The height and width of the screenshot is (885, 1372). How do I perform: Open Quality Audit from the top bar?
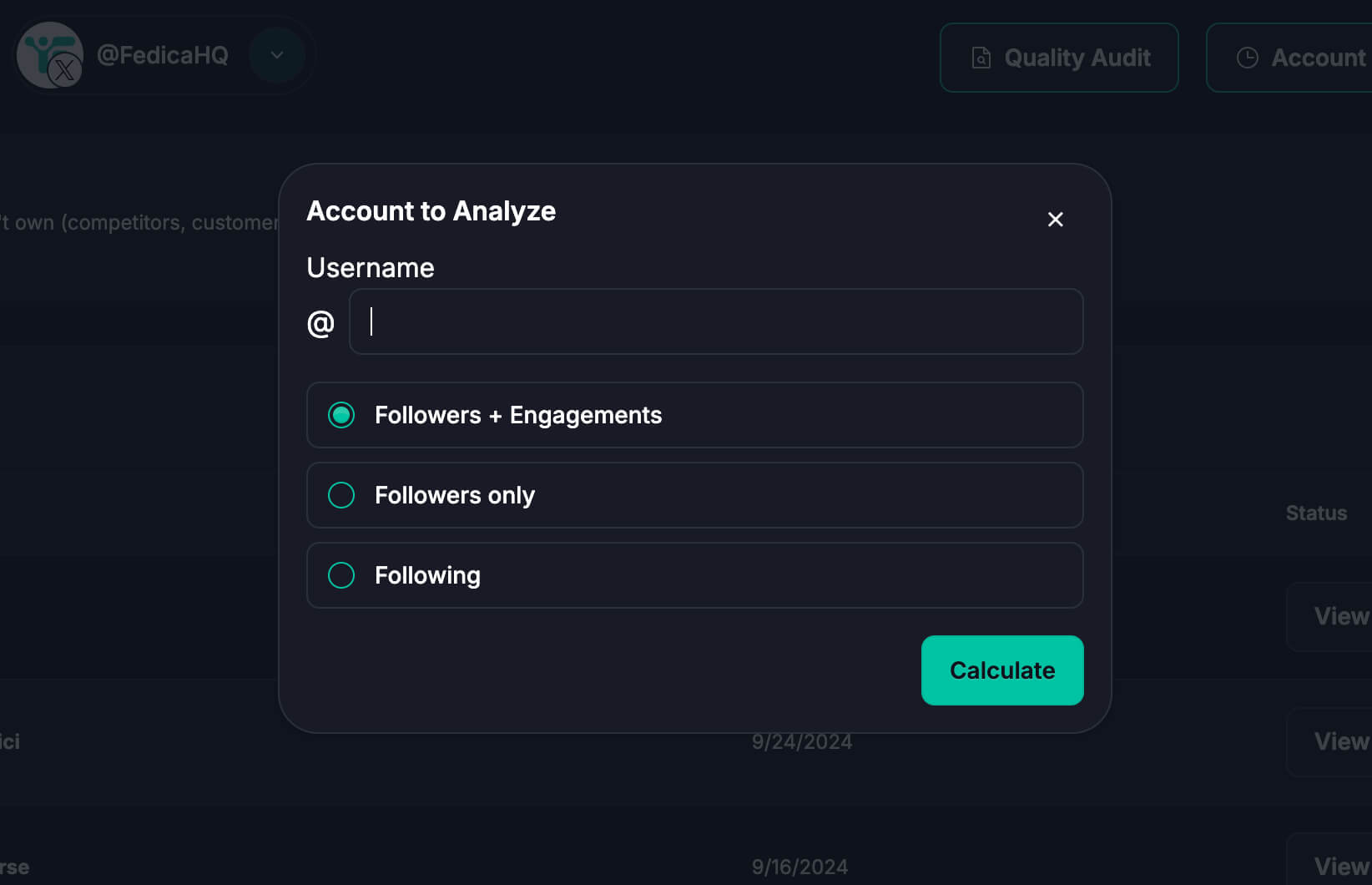coord(1059,58)
